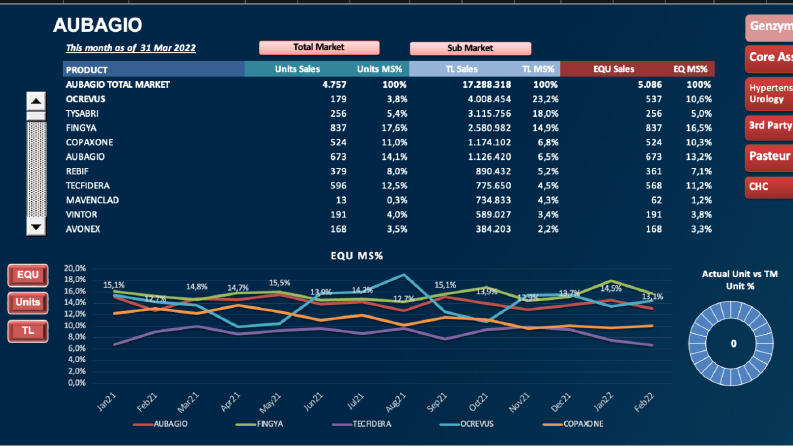The width and height of the screenshot is (793, 446).
Task: Select the REBIF row in table
Action: 388,171
